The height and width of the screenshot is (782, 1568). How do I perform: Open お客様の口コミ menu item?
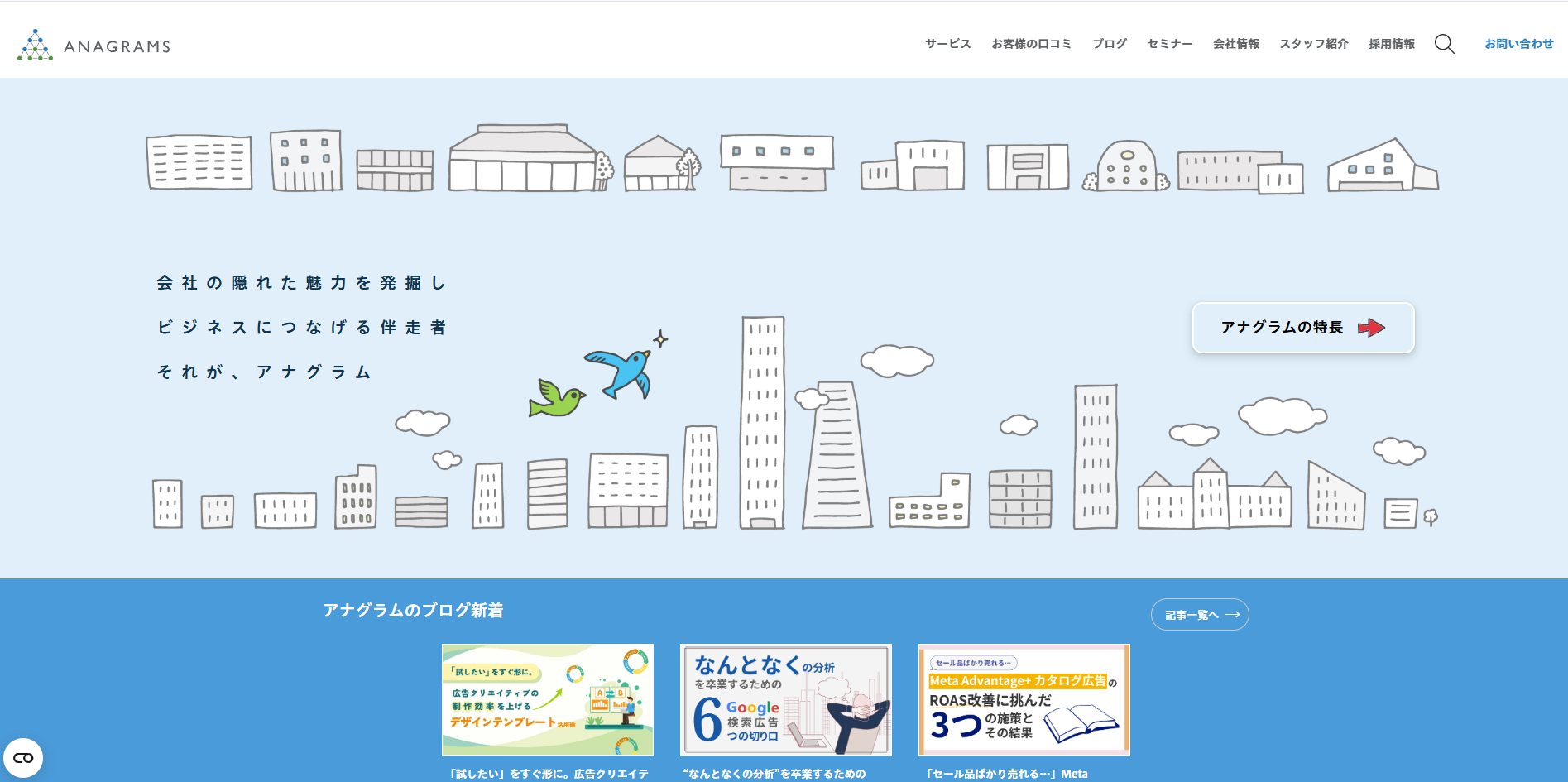pyautogui.click(x=1031, y=44)
